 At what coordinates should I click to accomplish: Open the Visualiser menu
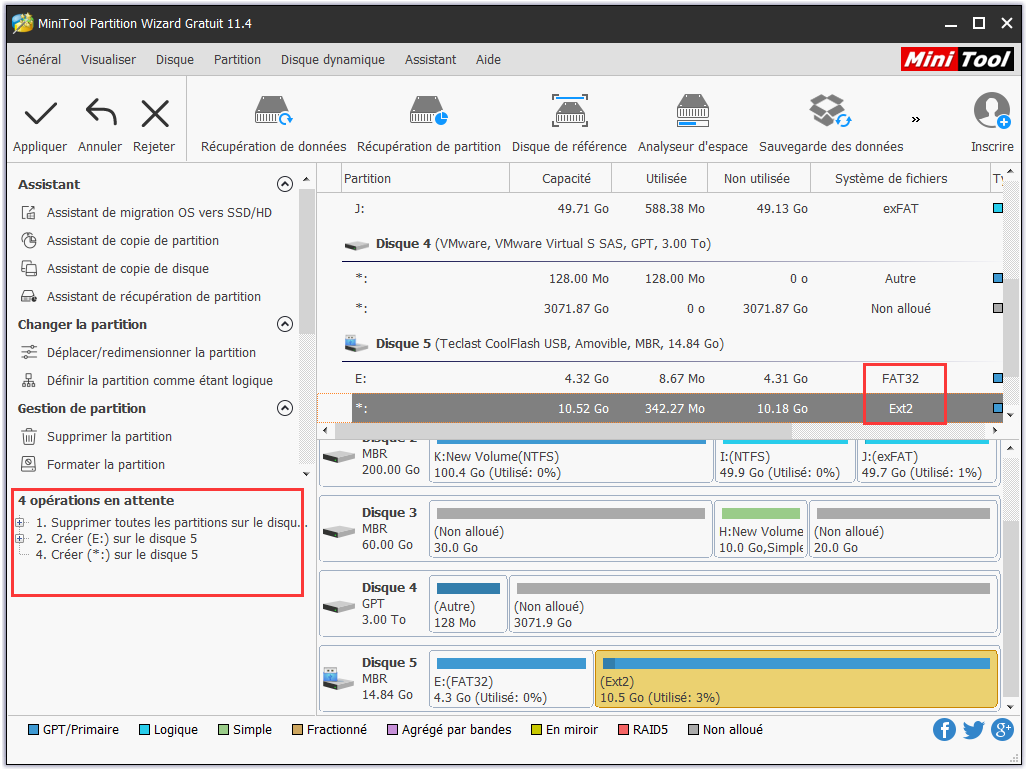click(109, 60)
